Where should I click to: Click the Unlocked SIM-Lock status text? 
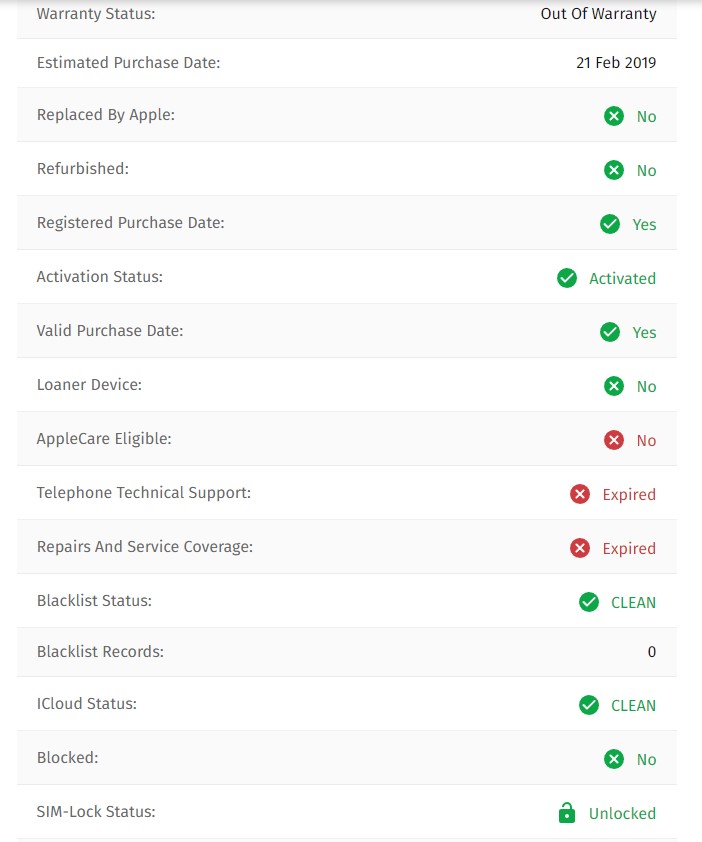(623, 814)
